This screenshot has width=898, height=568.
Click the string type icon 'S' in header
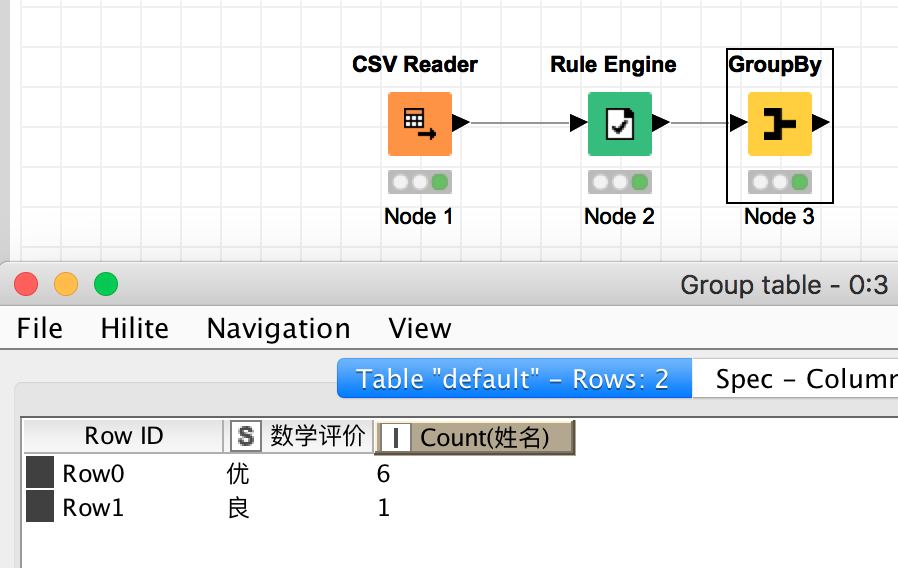(x=246, y=436)
